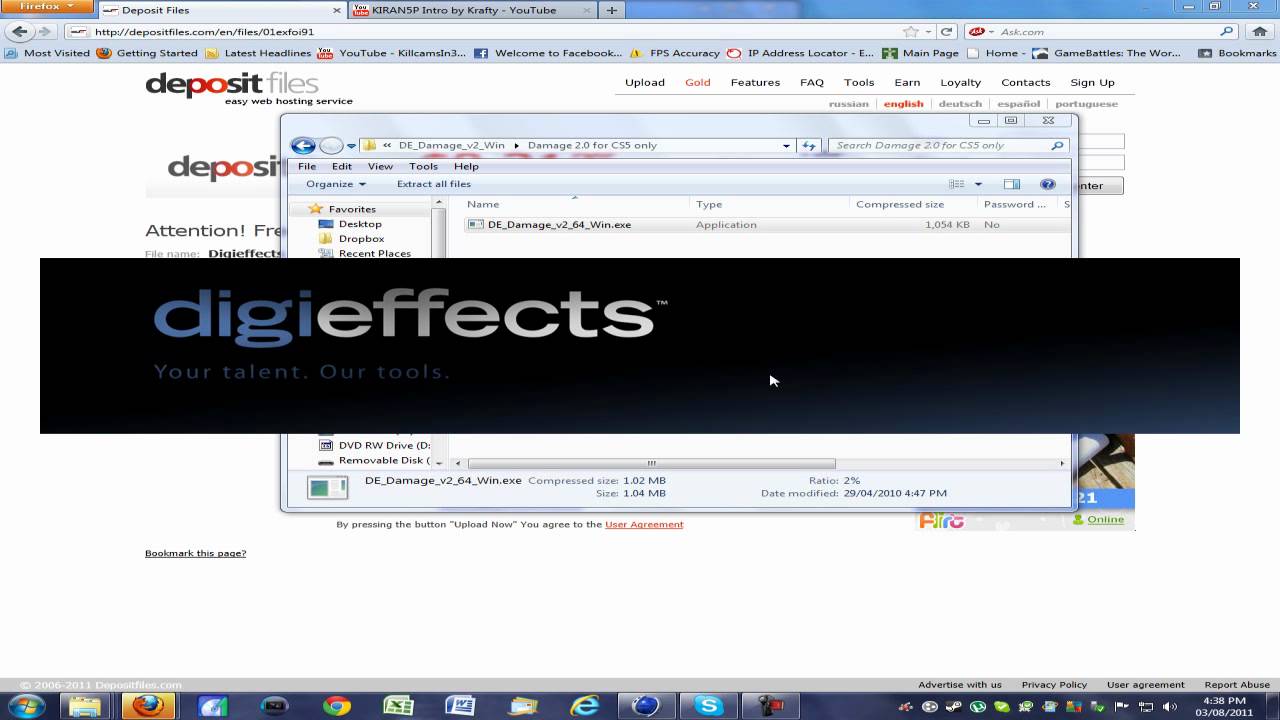Click the Firefox back button

tap(20, 32)
